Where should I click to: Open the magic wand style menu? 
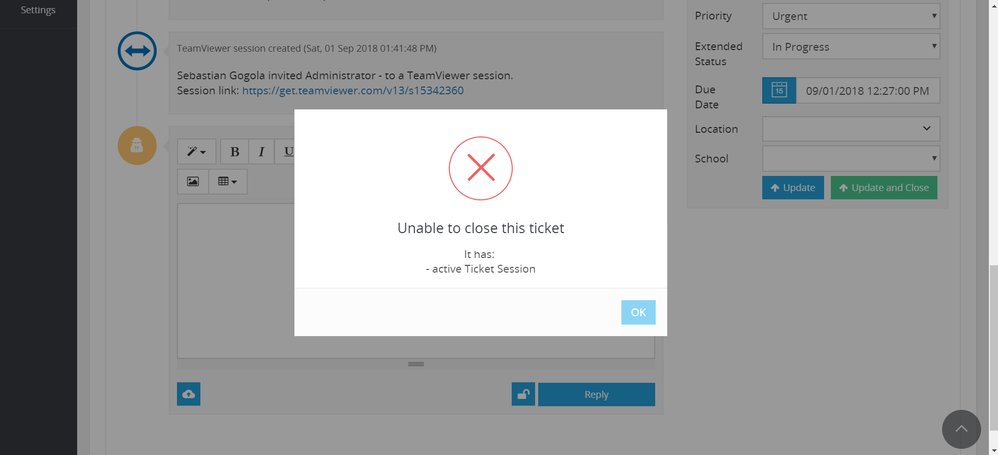point(195,152)
